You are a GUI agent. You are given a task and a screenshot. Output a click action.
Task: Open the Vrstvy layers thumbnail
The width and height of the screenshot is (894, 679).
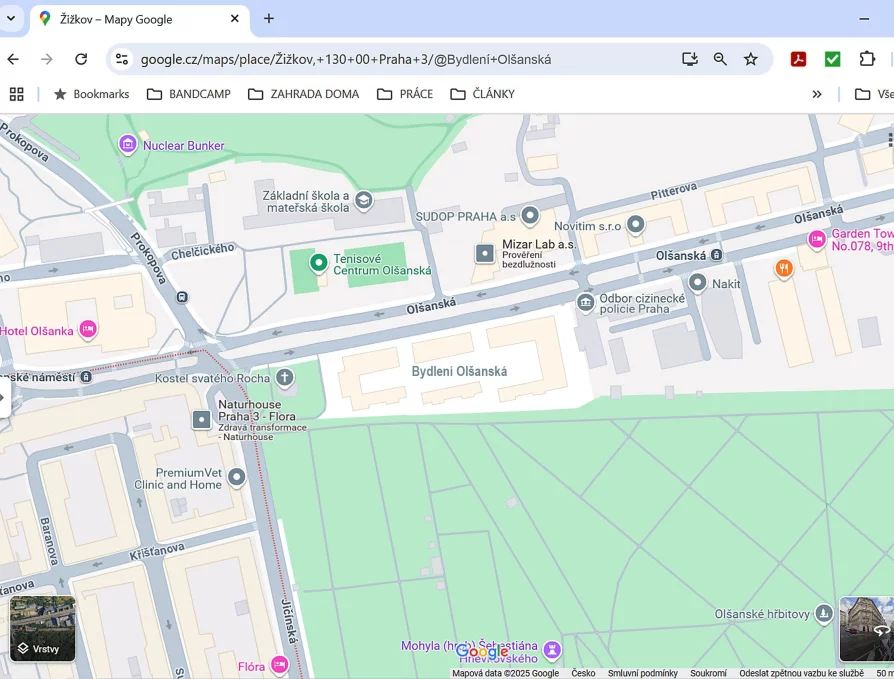click(43, 628)
